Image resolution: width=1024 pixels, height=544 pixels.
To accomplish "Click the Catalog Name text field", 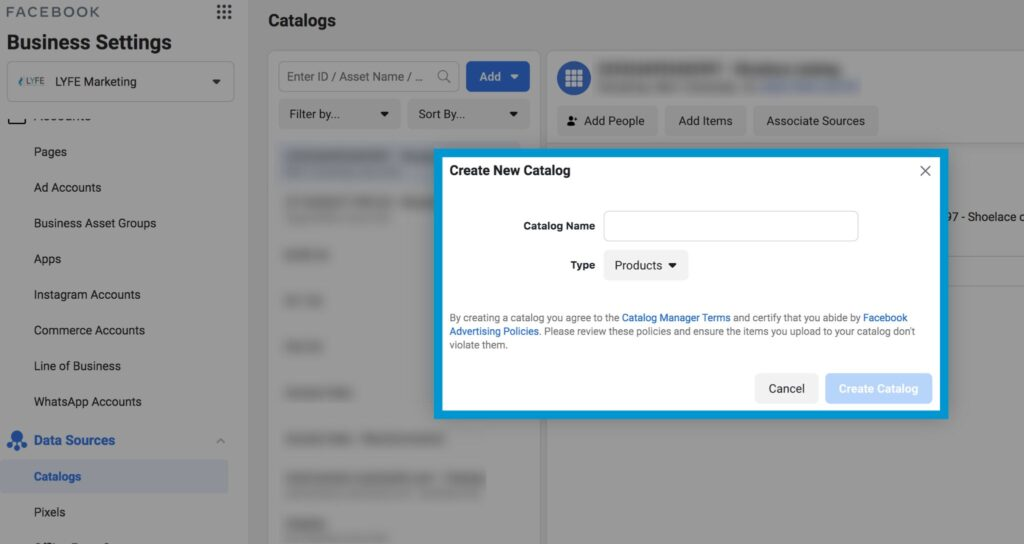I will point(730,226).
